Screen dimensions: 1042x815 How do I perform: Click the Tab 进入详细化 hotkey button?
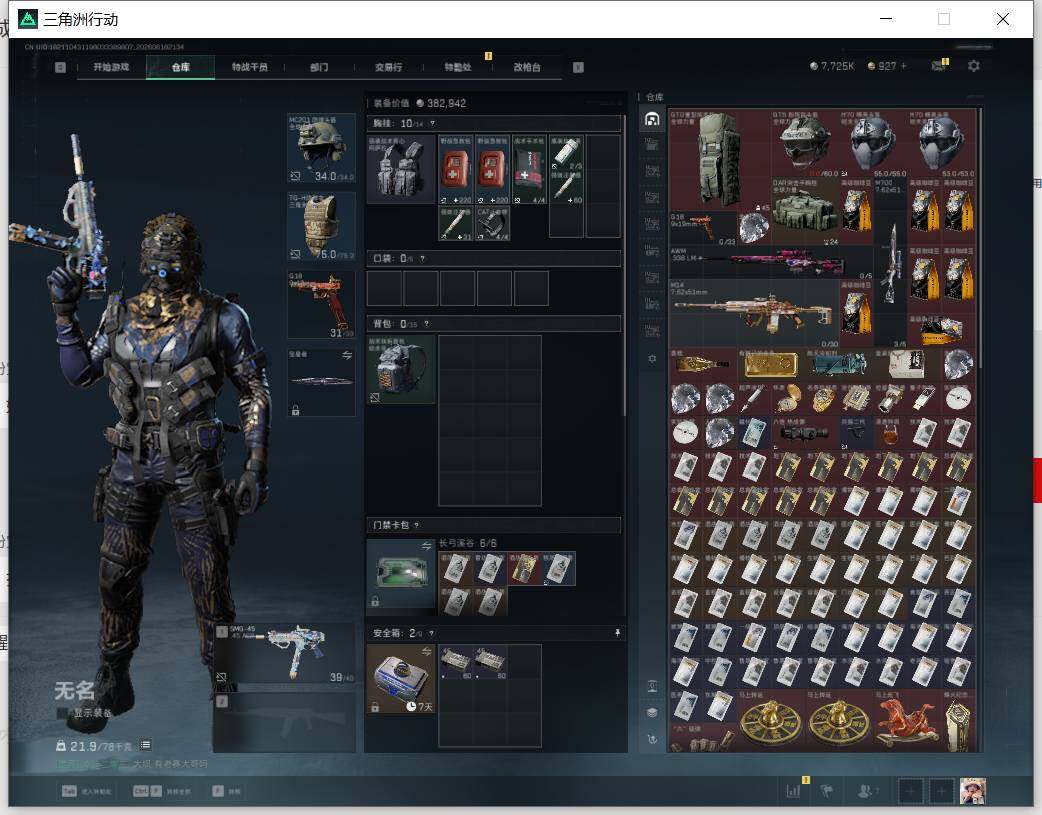coord(86,791)
